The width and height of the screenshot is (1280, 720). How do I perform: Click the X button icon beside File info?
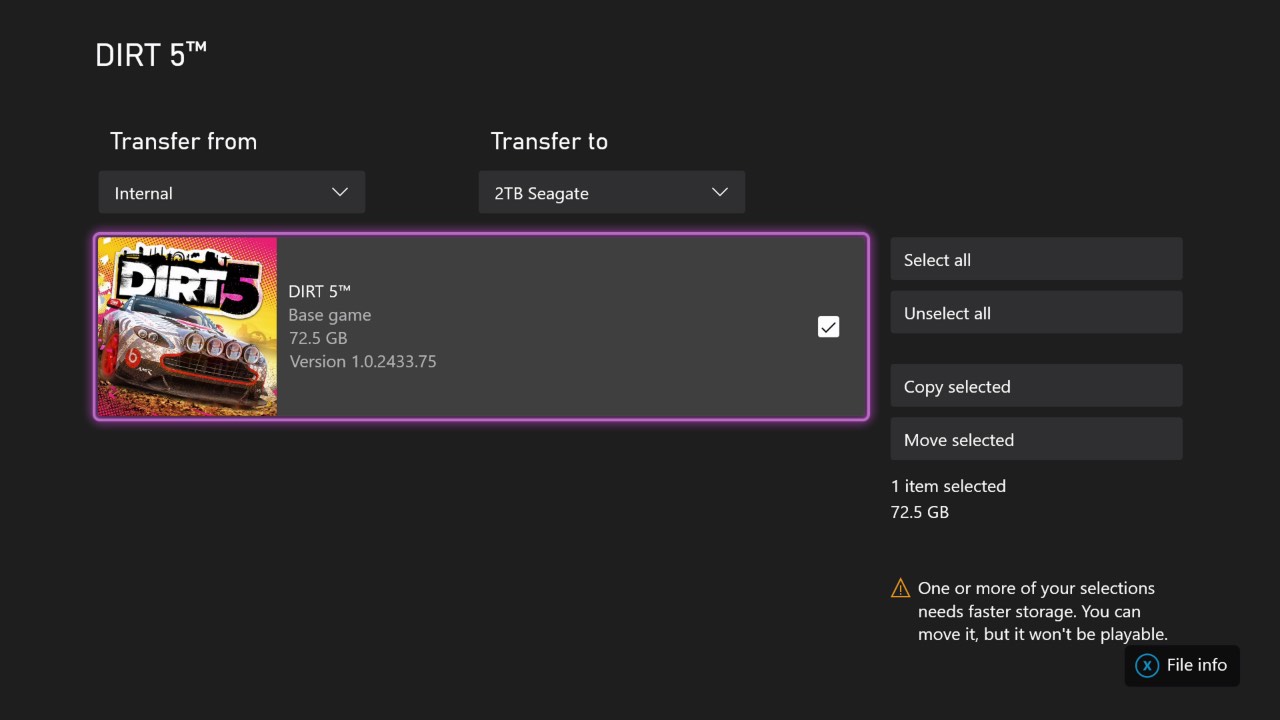pyautogui.click(x=1147, y=665)
